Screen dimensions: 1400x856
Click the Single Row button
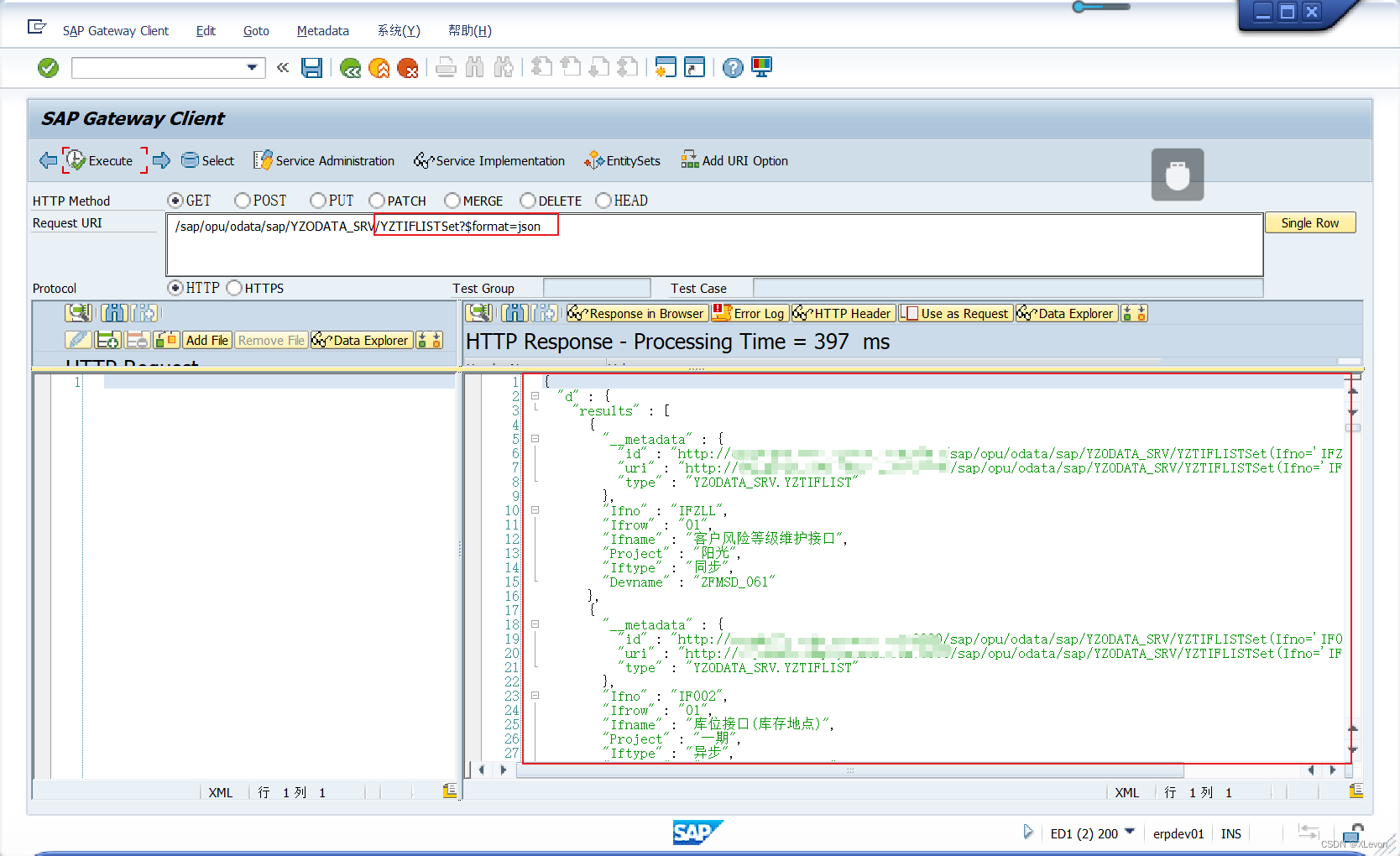1310,222
